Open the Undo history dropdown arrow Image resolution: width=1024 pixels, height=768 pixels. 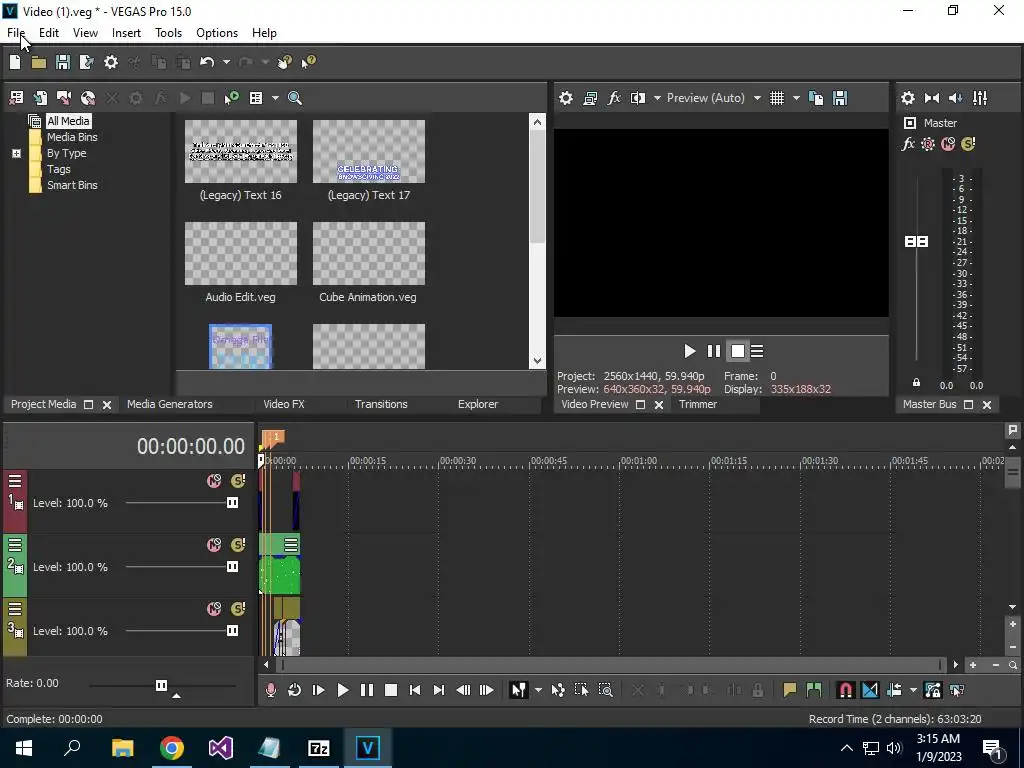pyautogui.click(x=226, y=62)
